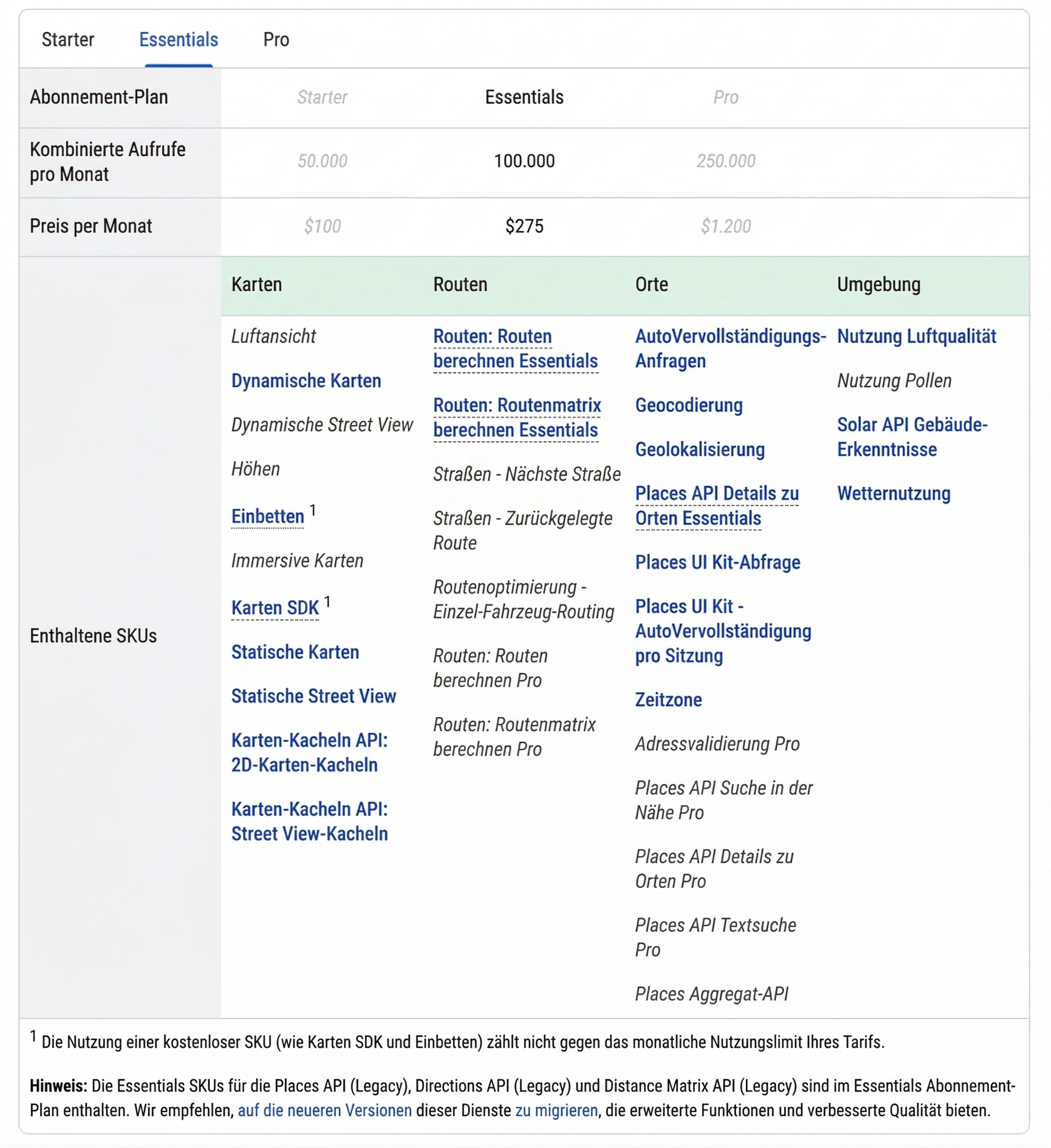Open the Statische Karten link

click(295, 651)
